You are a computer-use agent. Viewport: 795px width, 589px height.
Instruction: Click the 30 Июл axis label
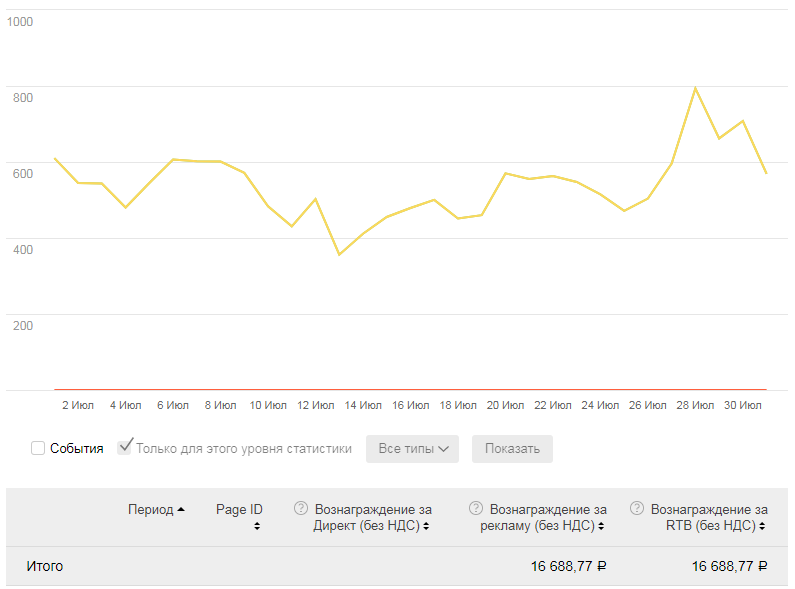tap(743, 405)
